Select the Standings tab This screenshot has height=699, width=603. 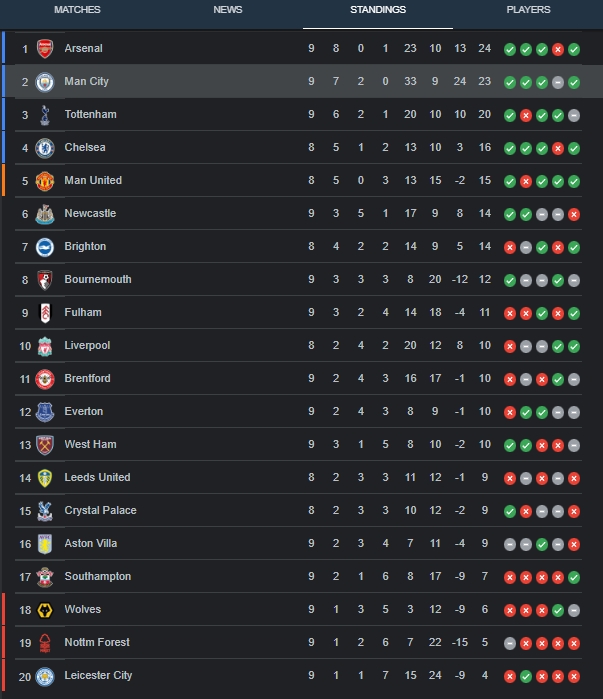378,10
